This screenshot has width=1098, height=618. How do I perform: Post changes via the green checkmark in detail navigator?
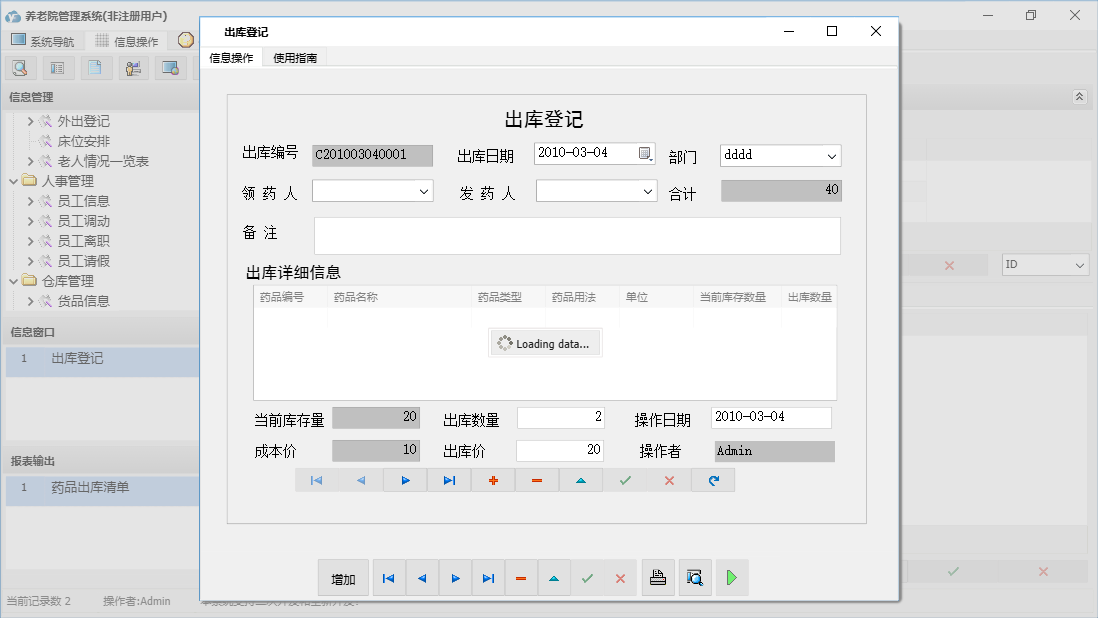pos(625,480)
